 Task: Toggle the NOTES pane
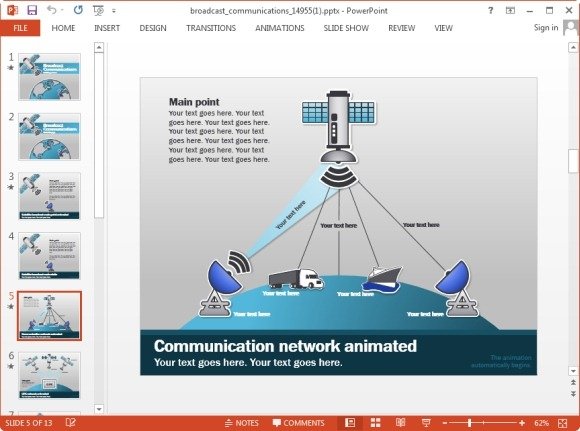coord(242,423)
